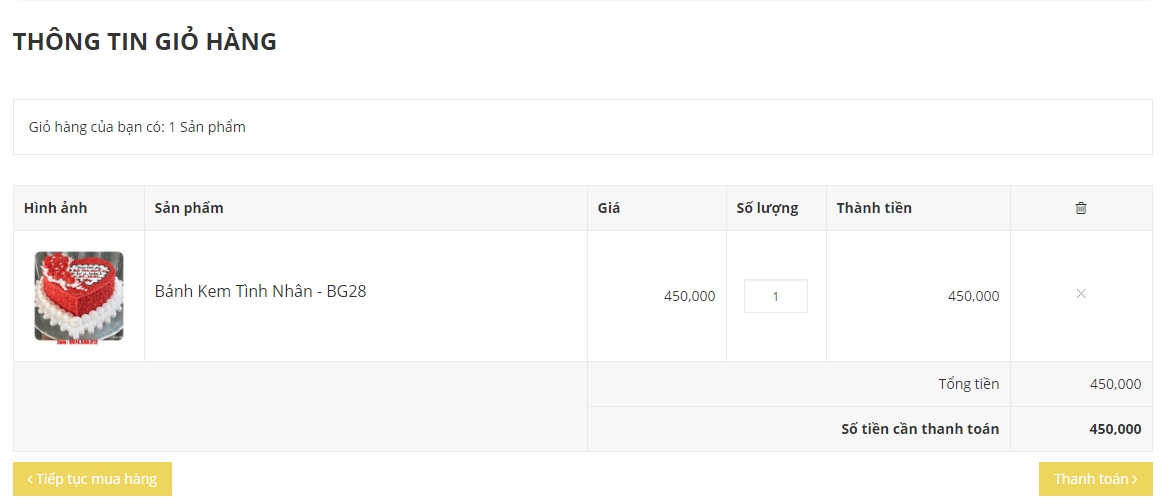Click the THÔNG TIN GIỎ HÀNG heading

coord(145,42)
